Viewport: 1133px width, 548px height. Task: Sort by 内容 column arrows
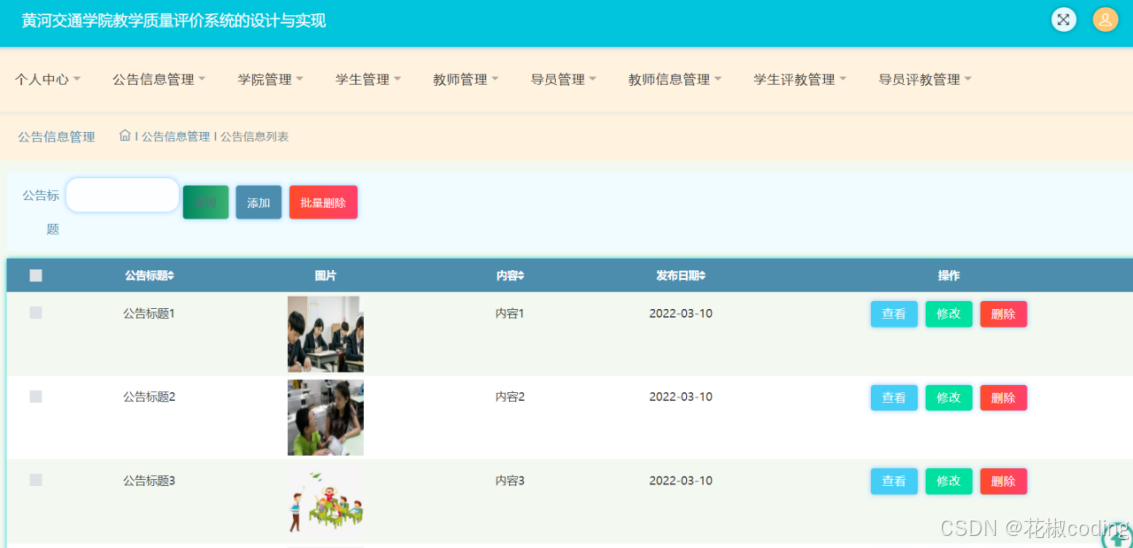521,276
